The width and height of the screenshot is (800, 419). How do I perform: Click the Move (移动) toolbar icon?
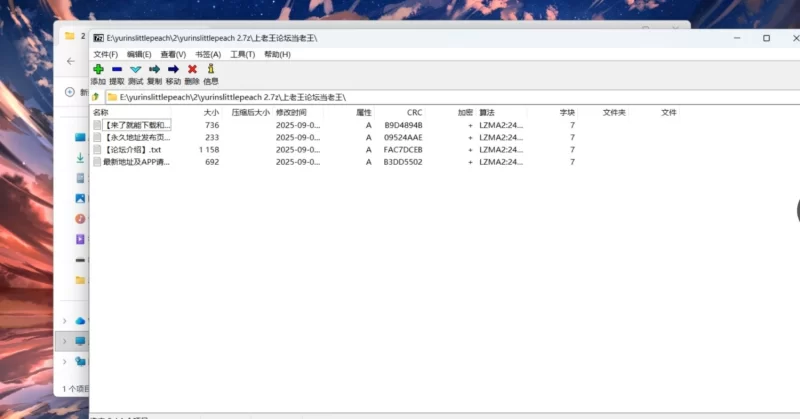click(173, 70)
